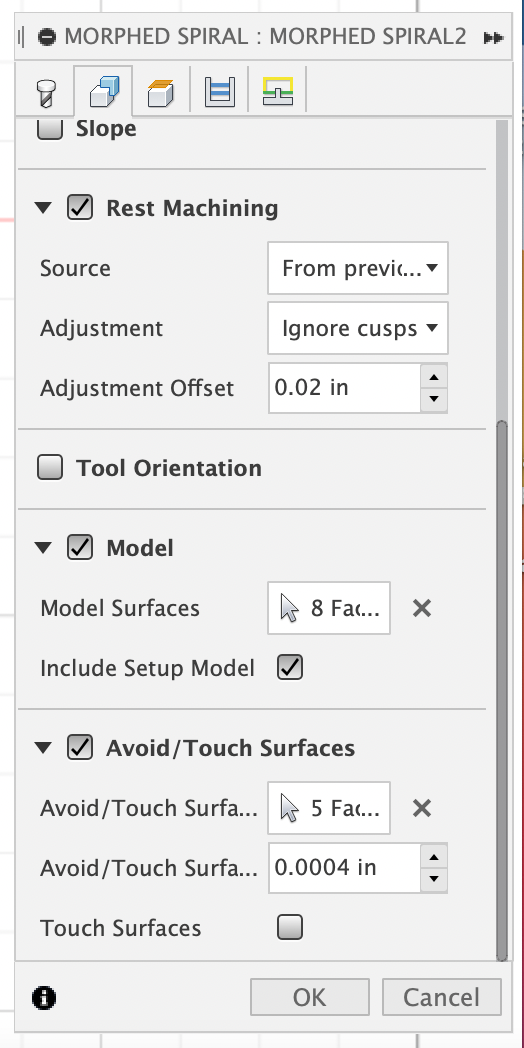Click the dialog's vertical scrollbar

point(503,692)
